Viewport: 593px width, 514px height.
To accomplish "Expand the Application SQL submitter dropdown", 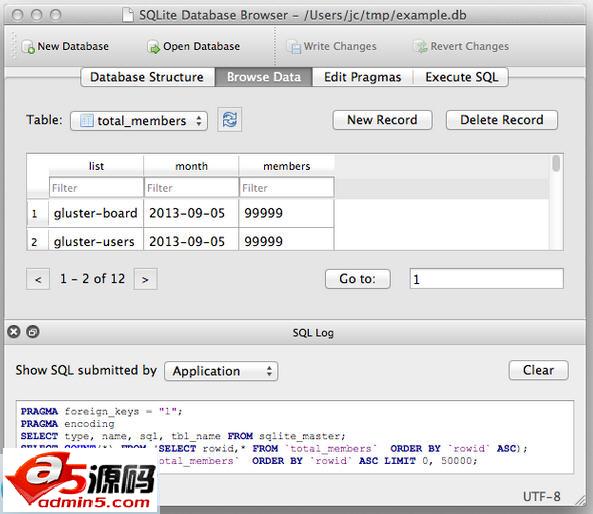I will pos(221,371).
